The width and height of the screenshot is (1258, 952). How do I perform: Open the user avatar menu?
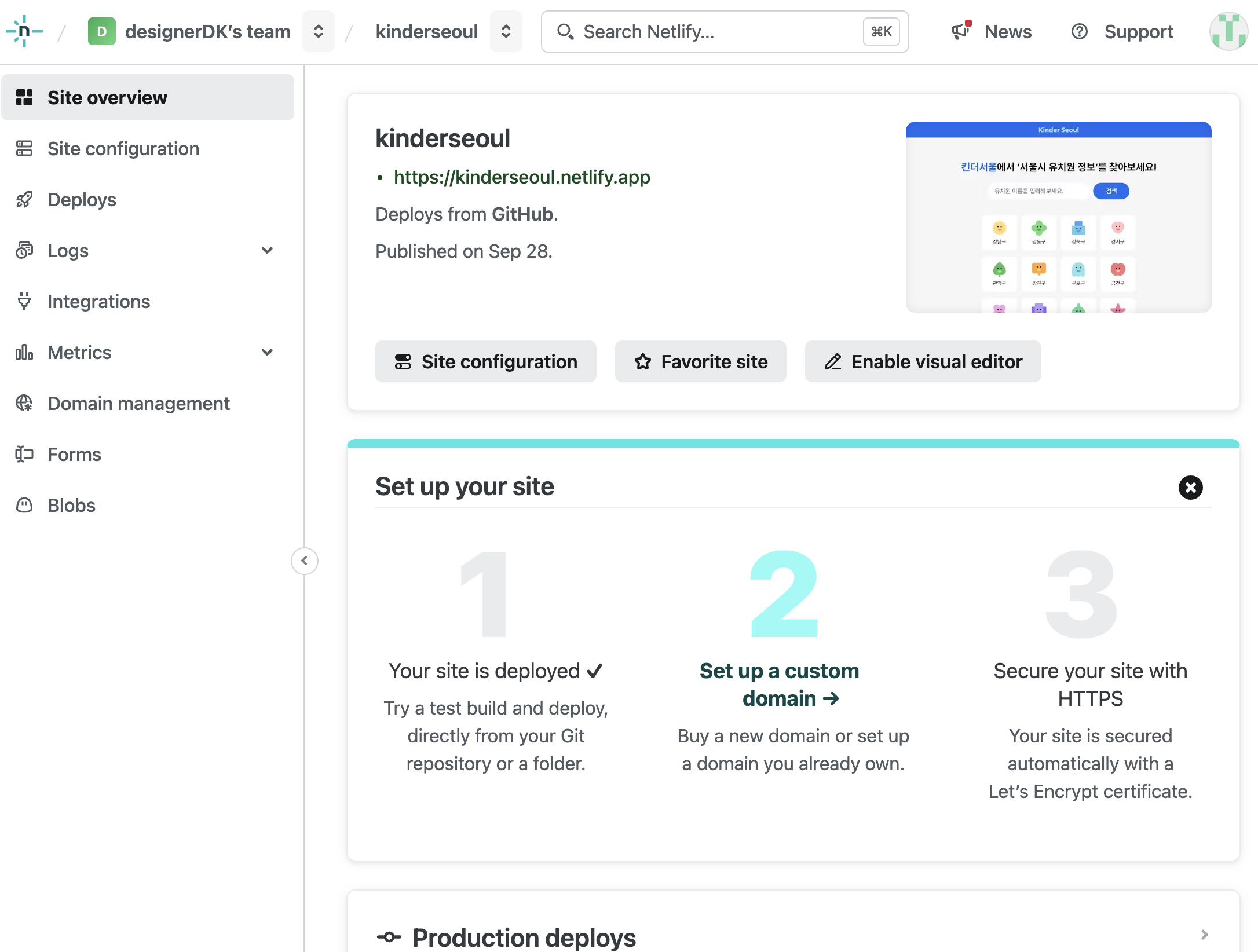(x=1228, y=31)
